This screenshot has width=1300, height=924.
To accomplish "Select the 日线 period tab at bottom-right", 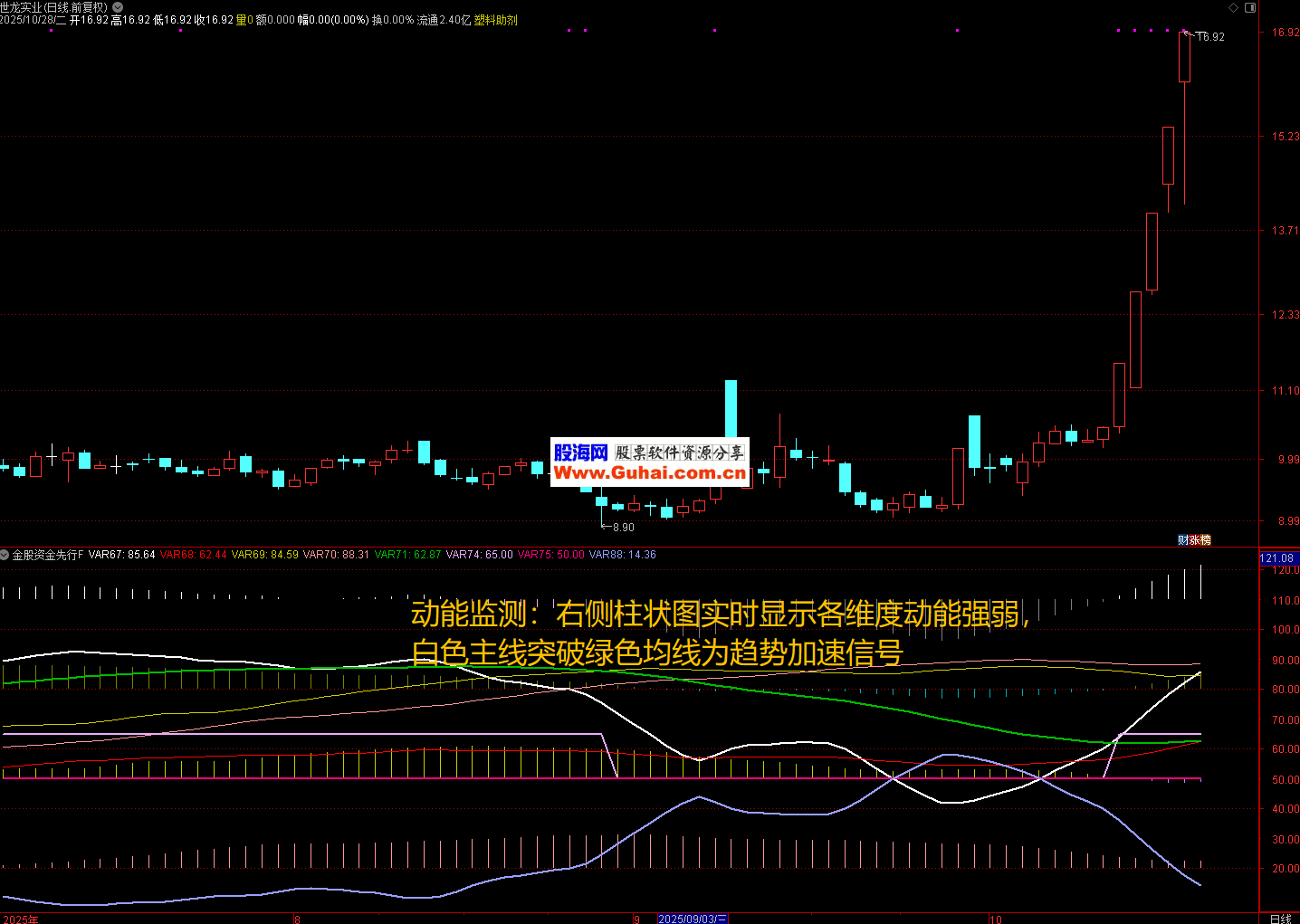I will tap(1280, 919).
